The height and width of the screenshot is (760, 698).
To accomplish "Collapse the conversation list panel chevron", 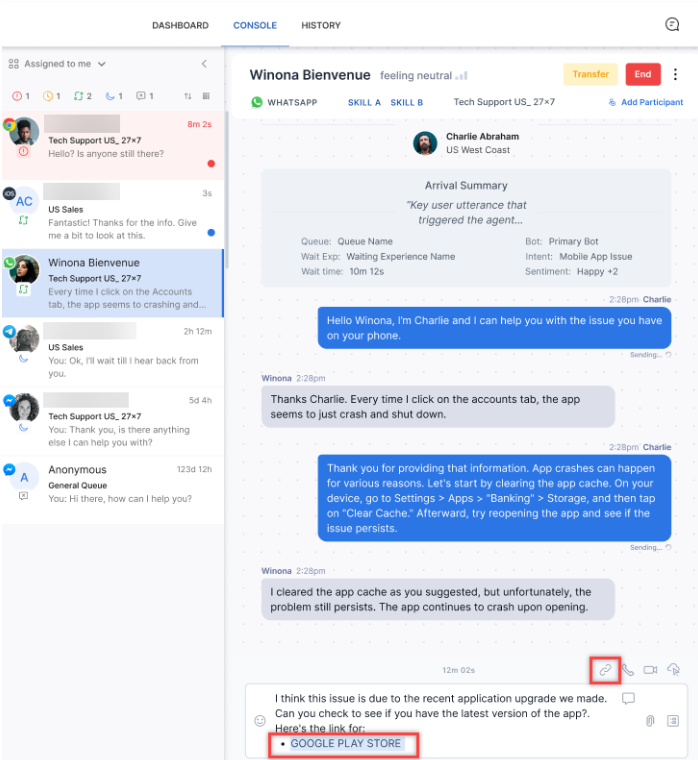I will tap(205, 64).
